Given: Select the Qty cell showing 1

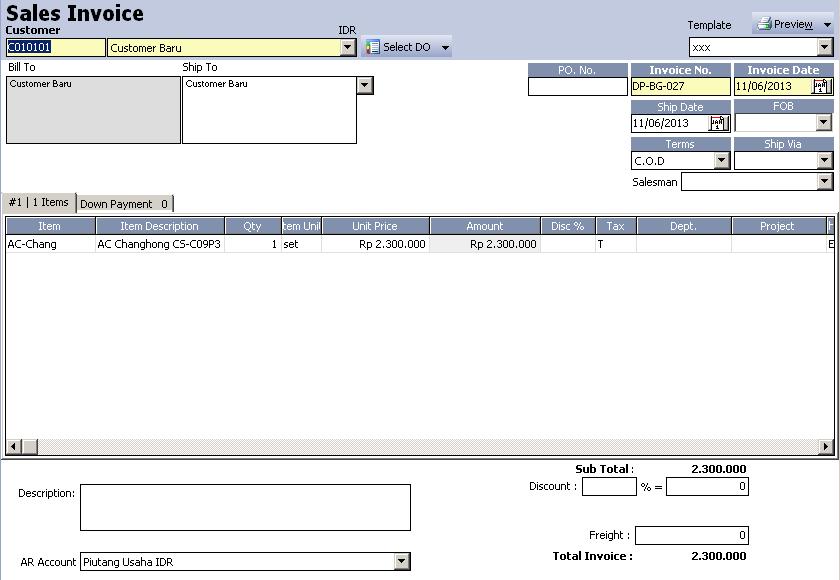Looking at the screenshot, I should coord(253,244).
